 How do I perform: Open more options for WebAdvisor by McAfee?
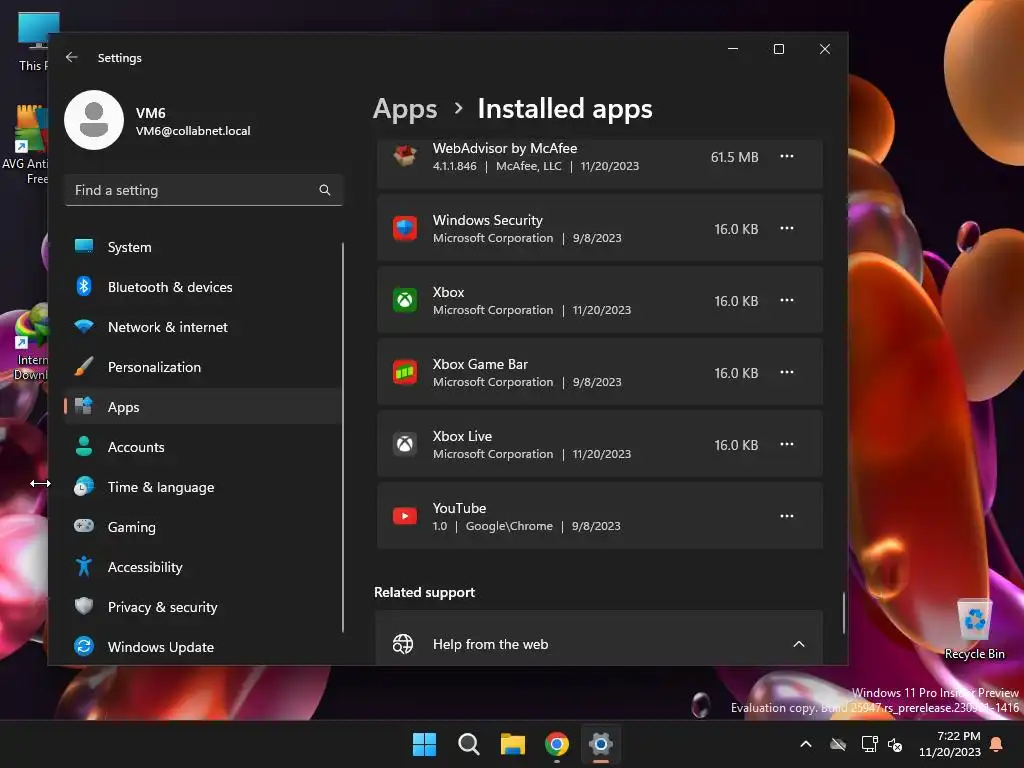(x=787, y=157)
